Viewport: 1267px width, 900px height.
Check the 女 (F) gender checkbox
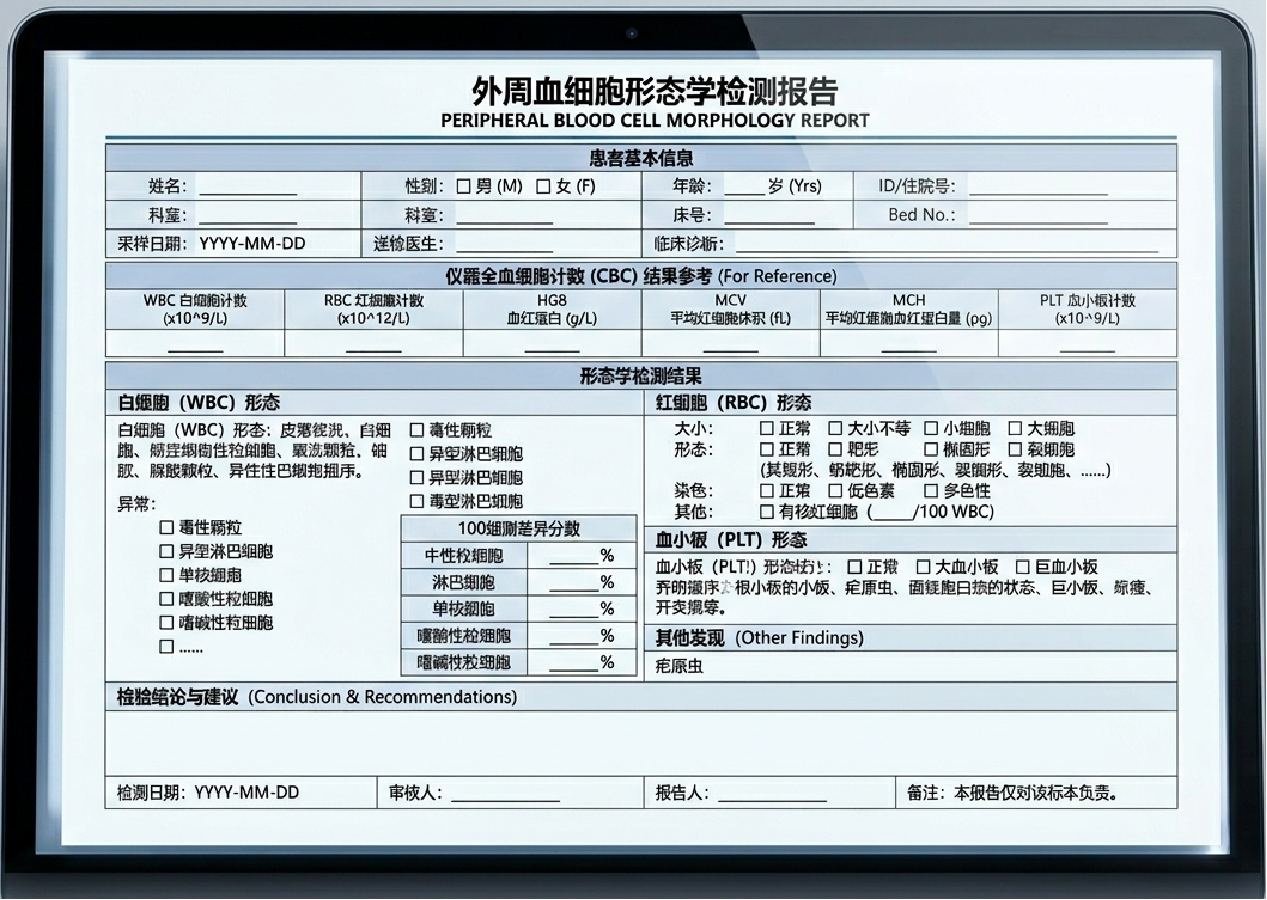point(543,186)
